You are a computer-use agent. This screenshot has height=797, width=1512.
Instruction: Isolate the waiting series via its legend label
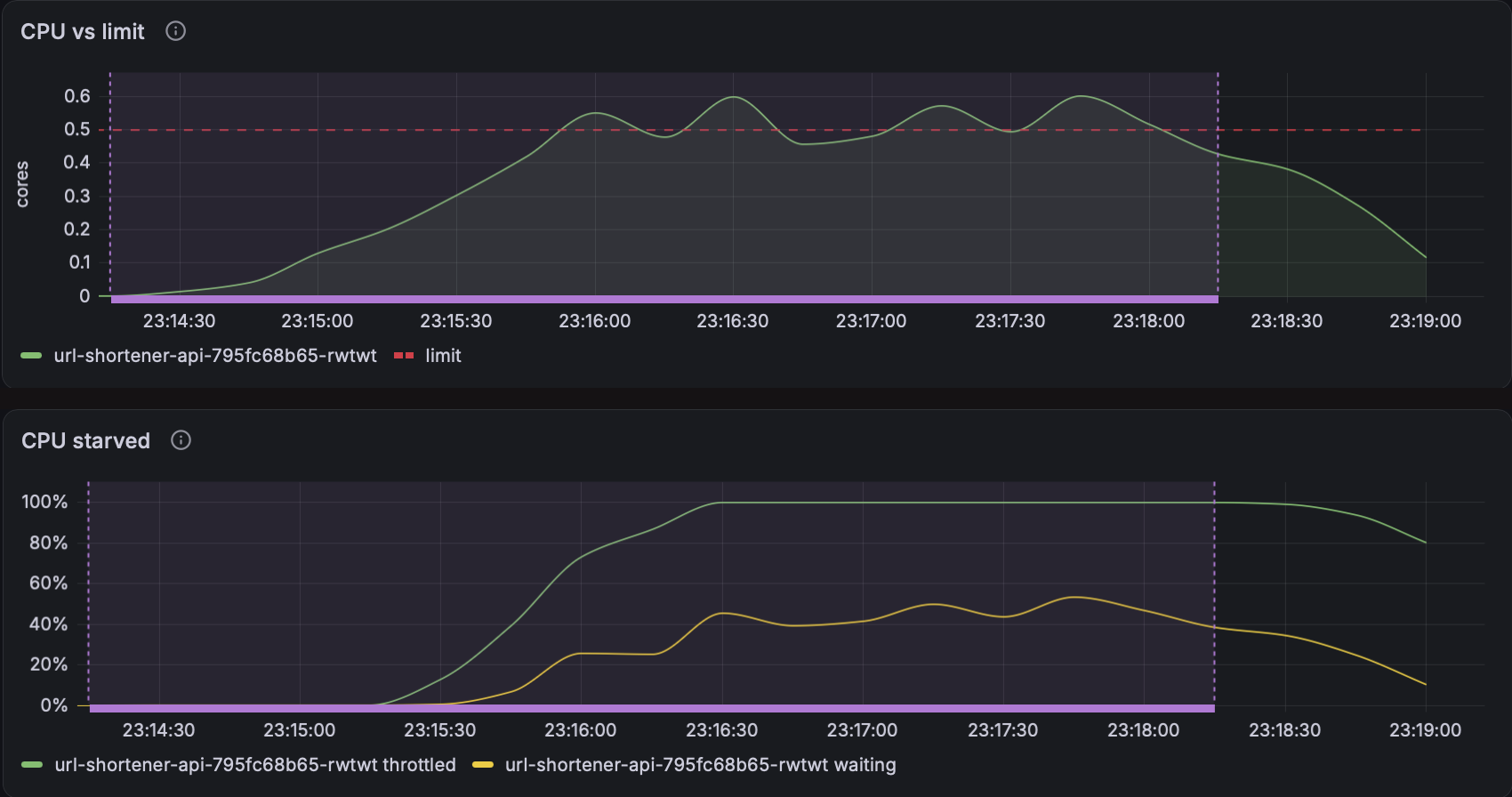701,765
